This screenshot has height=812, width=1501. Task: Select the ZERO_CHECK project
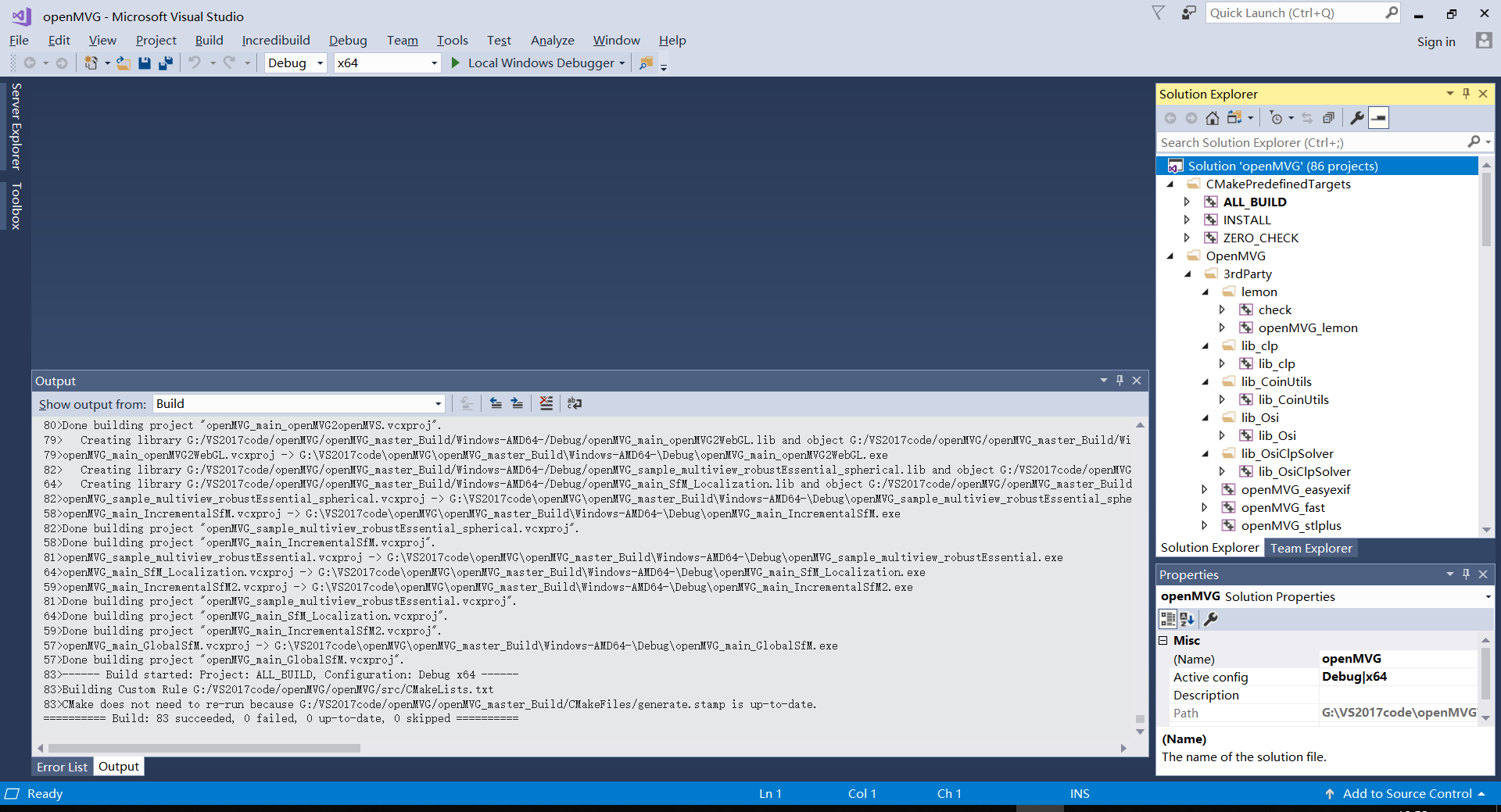1260,238
